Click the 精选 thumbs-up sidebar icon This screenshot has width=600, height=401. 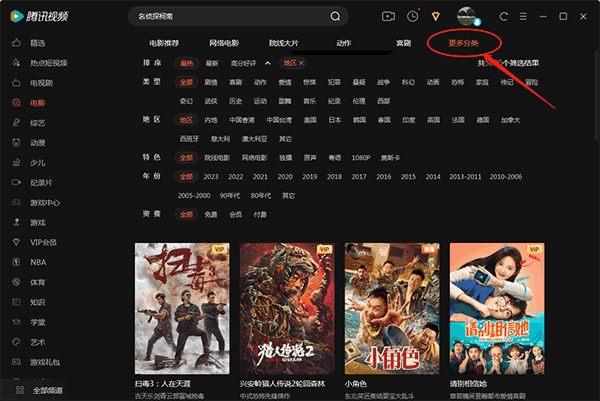click(16, 42)
